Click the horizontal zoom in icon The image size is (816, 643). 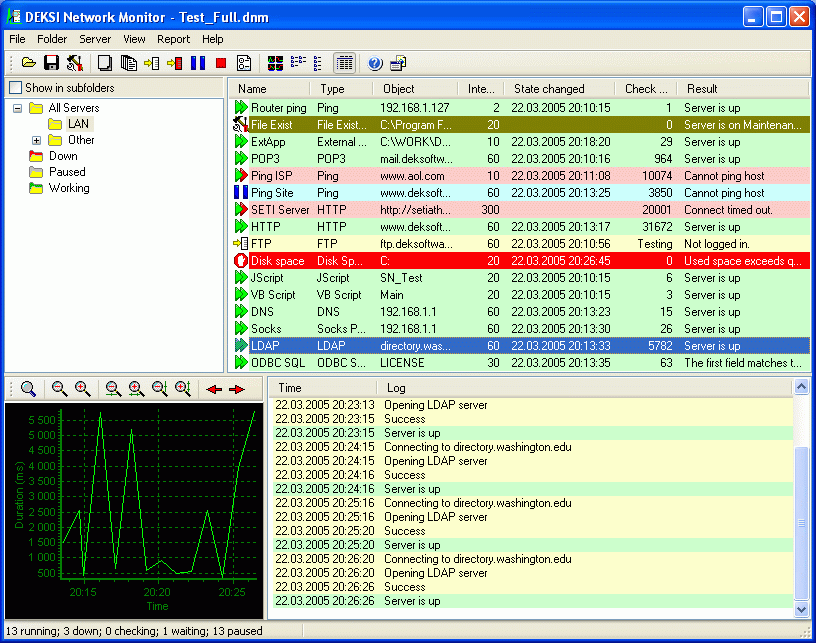coord(136,389)
